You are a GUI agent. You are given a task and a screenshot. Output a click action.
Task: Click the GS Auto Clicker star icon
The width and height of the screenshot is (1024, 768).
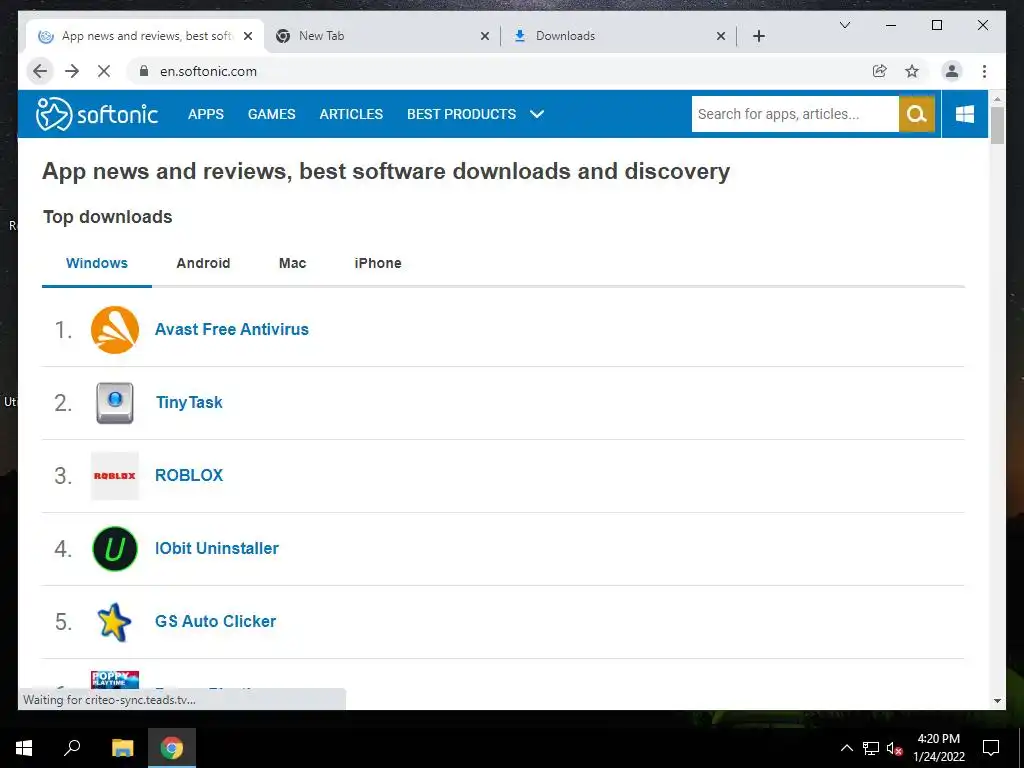pyautogui.click(x=114, y=622)
